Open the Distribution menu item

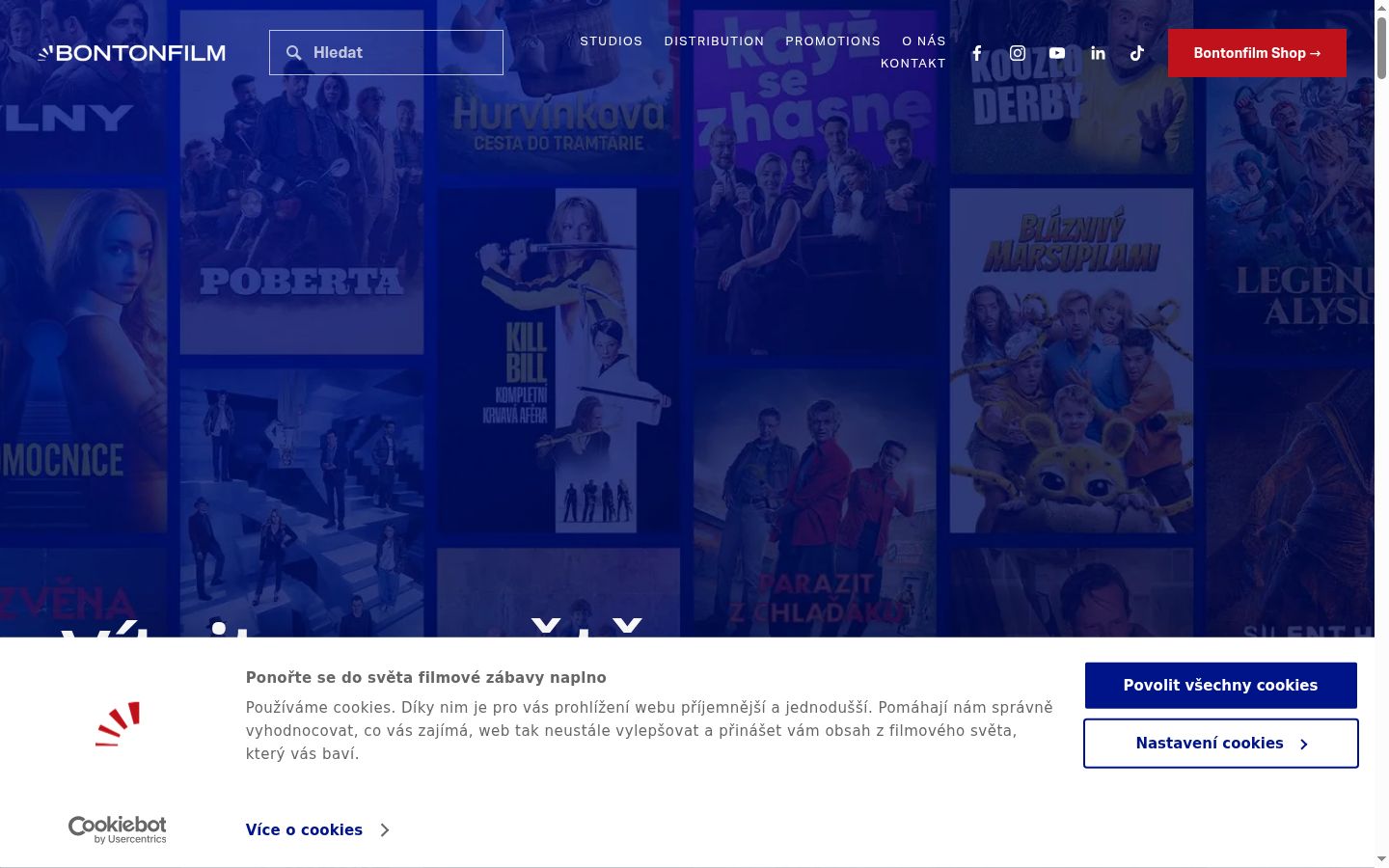[x=714, y=41]
